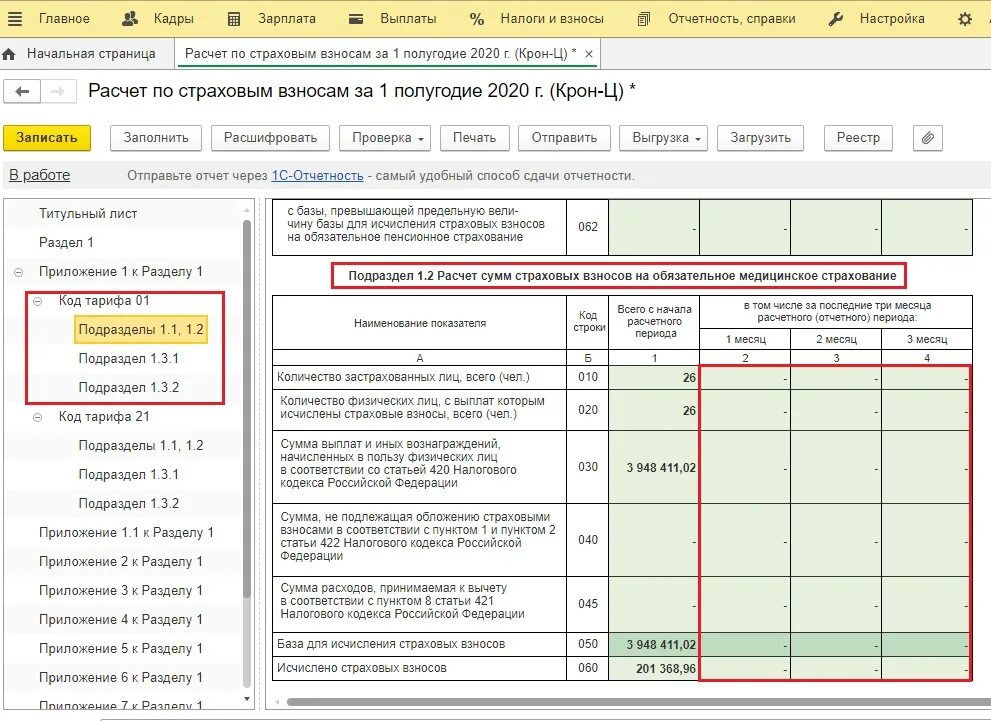Select Подраздел 1.3.2 under Код тарифа 01

(129, 388)
